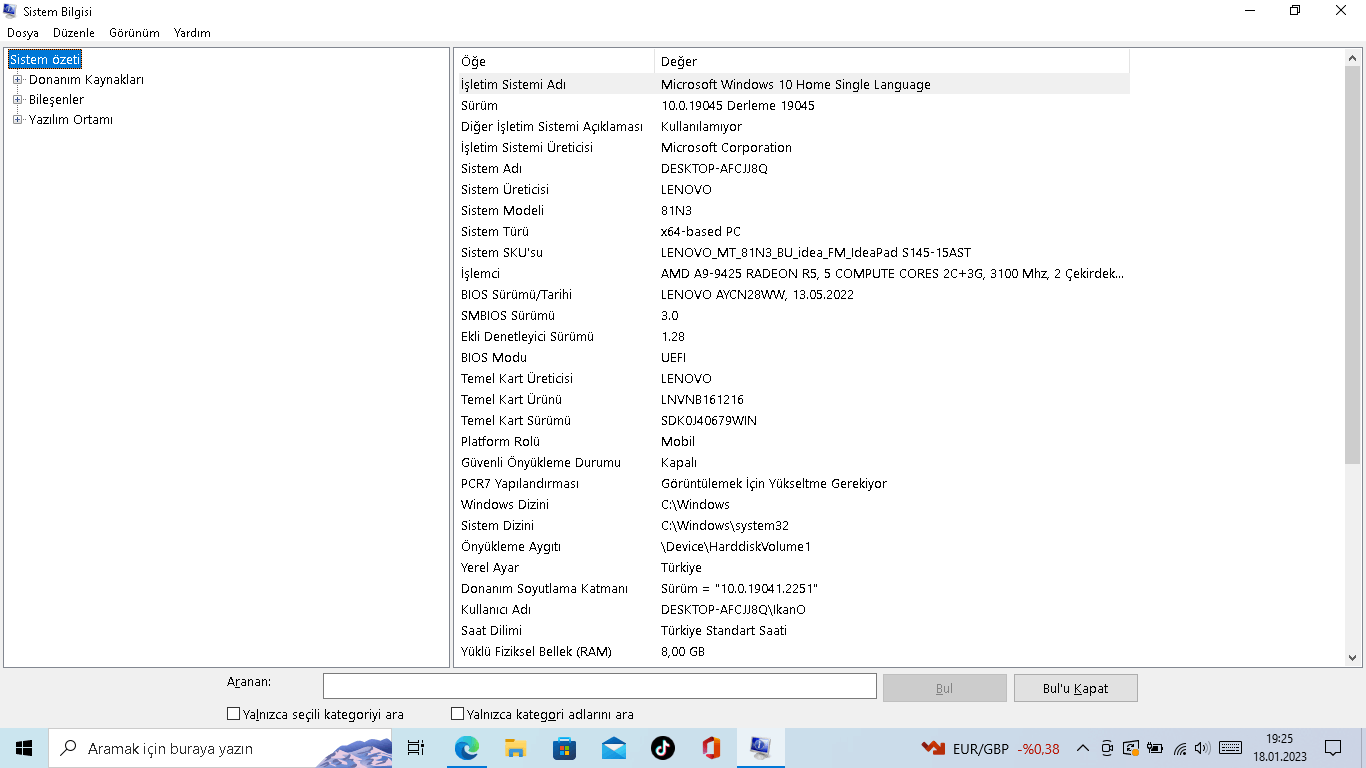Select the \Device\HarddiskVolume1 value
The image size is (1366, 768).
pos(736,547)
